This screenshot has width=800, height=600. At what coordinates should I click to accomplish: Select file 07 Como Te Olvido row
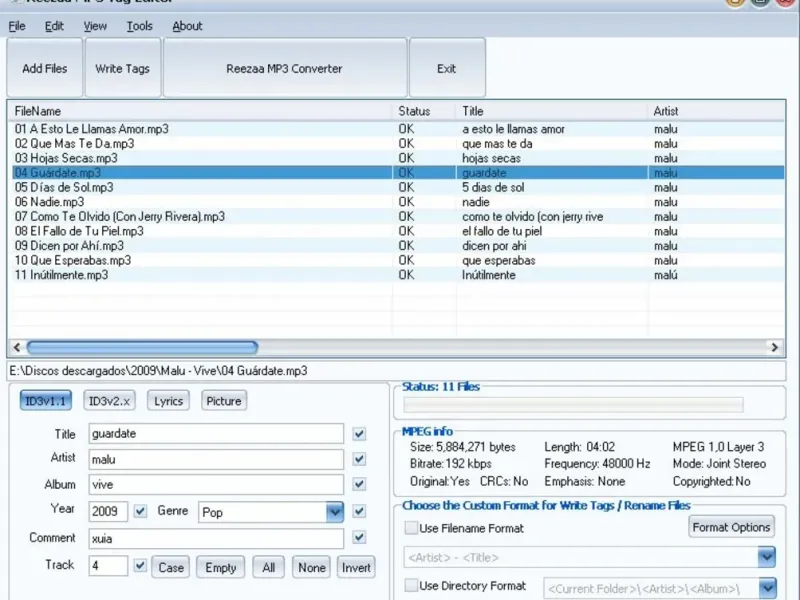pos(120,216)
